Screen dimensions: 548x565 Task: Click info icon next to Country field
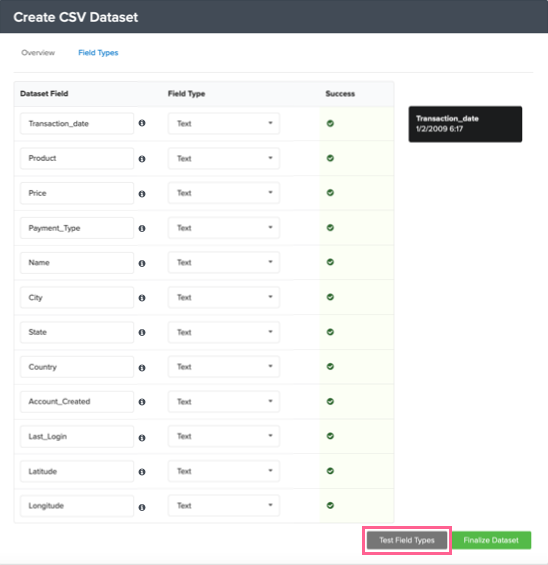(x=142, y=368)
